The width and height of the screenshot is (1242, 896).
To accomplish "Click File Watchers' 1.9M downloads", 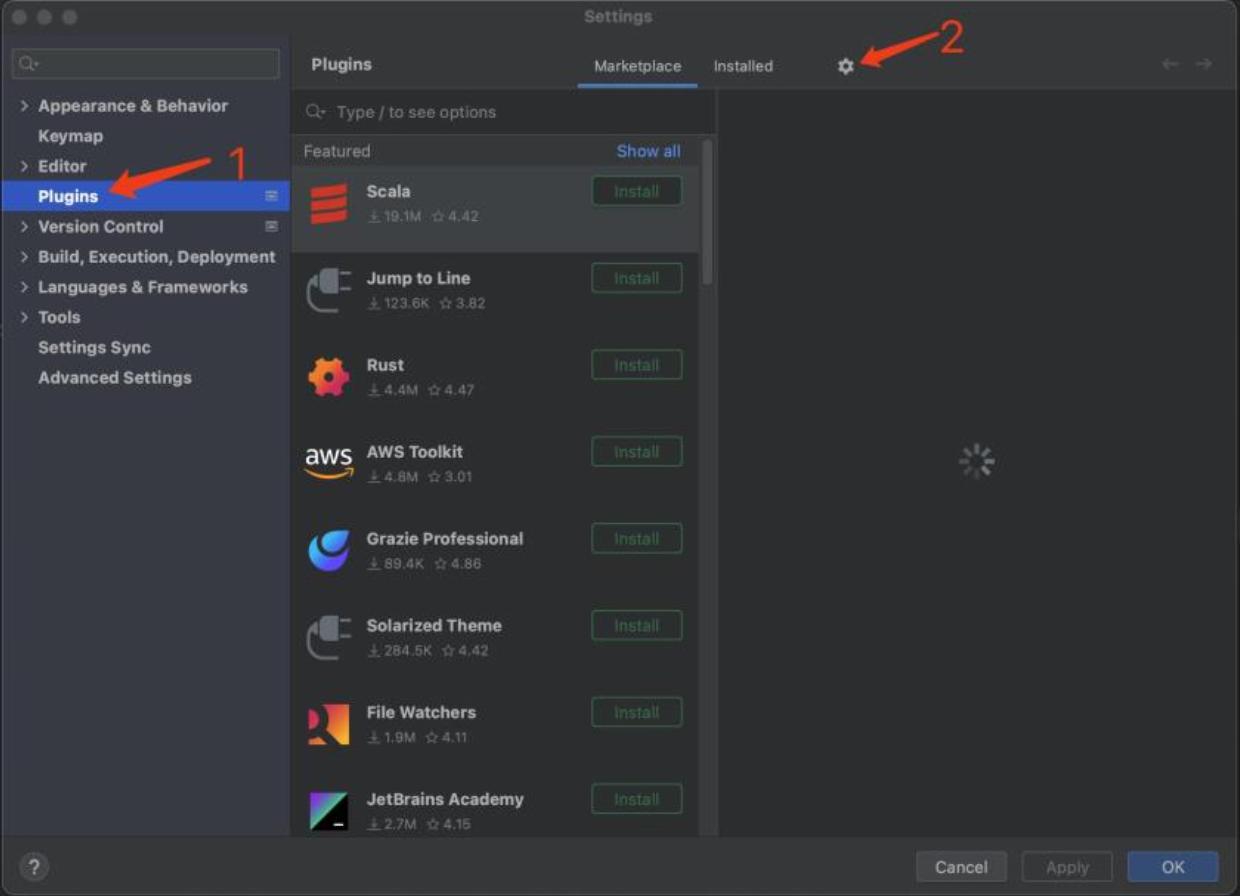I will [x=392, y=738].
